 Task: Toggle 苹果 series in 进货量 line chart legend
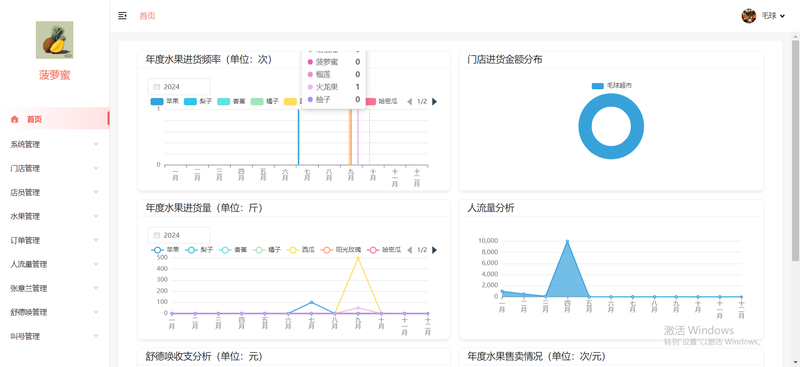point(164,250)
